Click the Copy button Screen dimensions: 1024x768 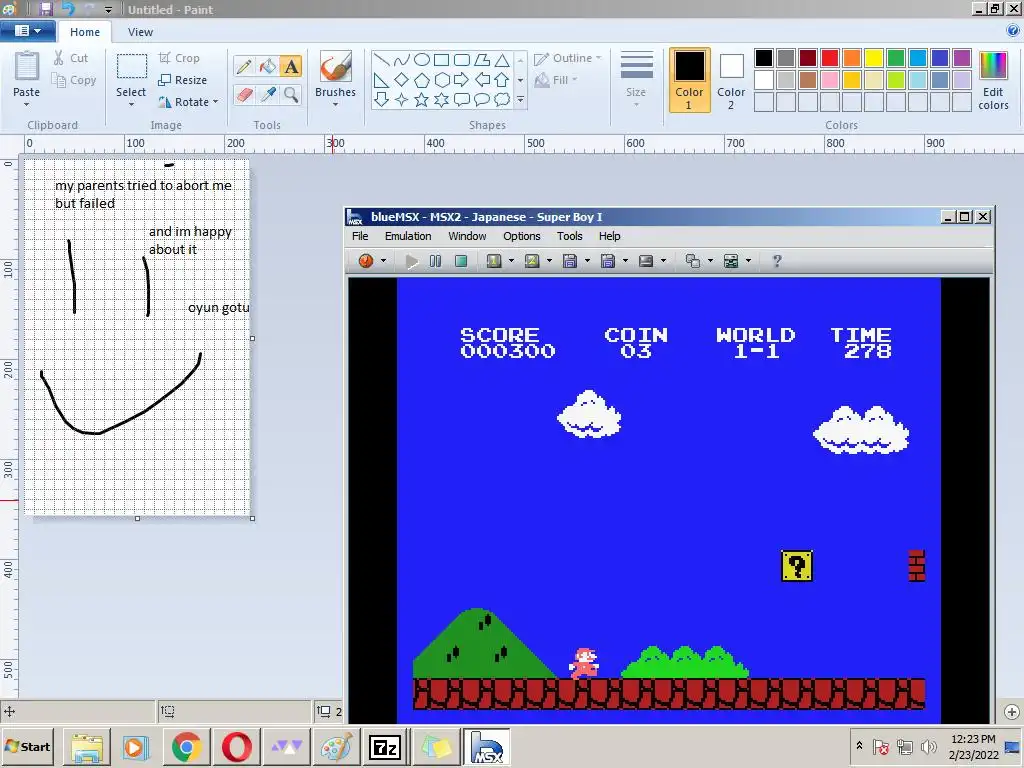point(74,80)
